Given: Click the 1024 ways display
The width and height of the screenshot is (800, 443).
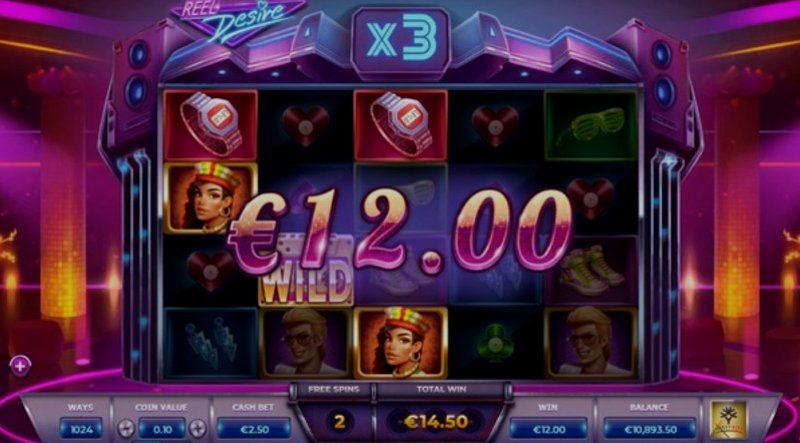Looking at the screenshot, I should click(81, 428).
